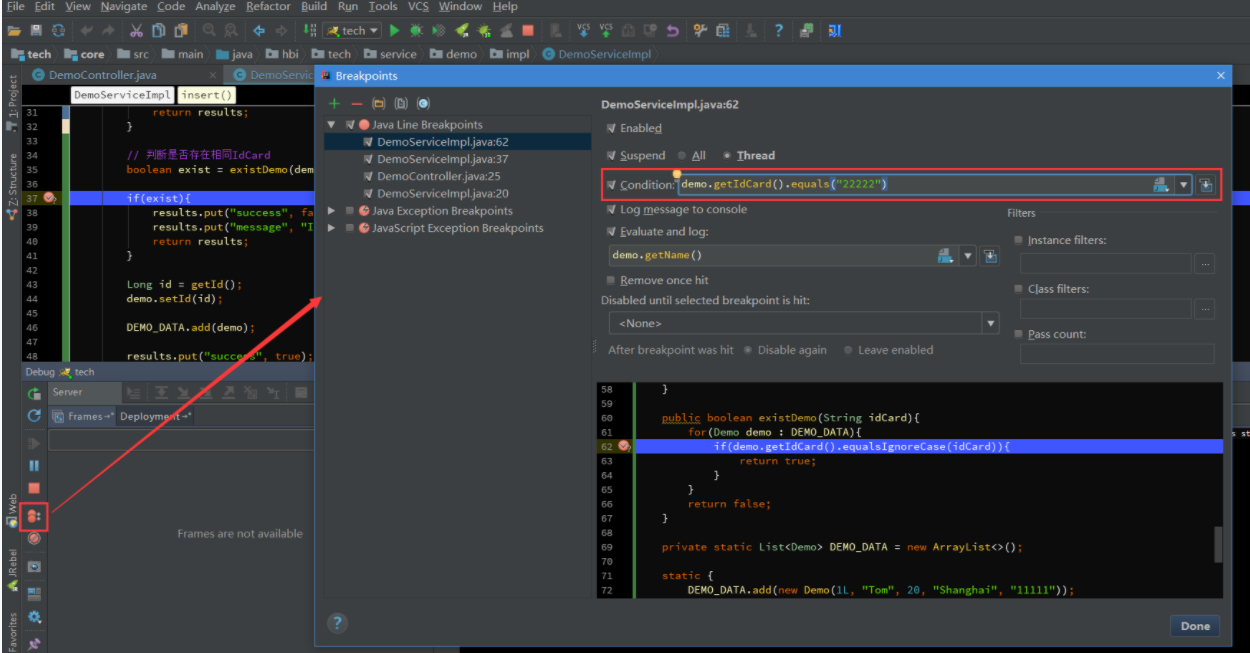Switch to Deployment debugger tab

(156, 417)
